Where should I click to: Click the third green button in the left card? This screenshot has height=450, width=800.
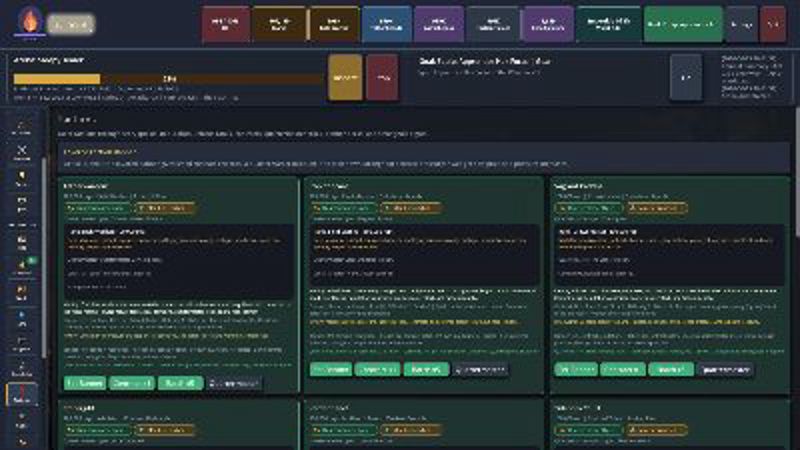180,383
